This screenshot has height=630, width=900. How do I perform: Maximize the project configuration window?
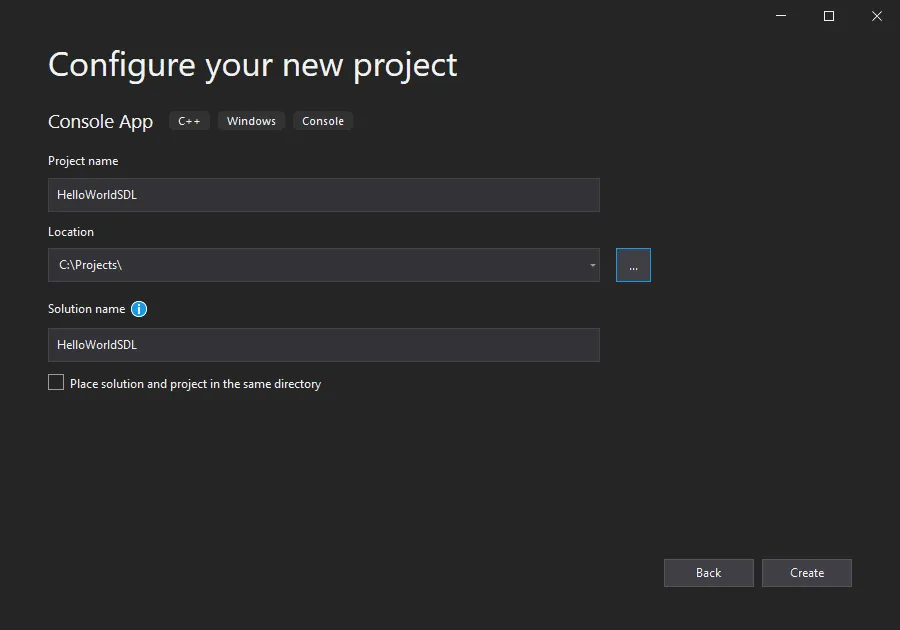829,16
